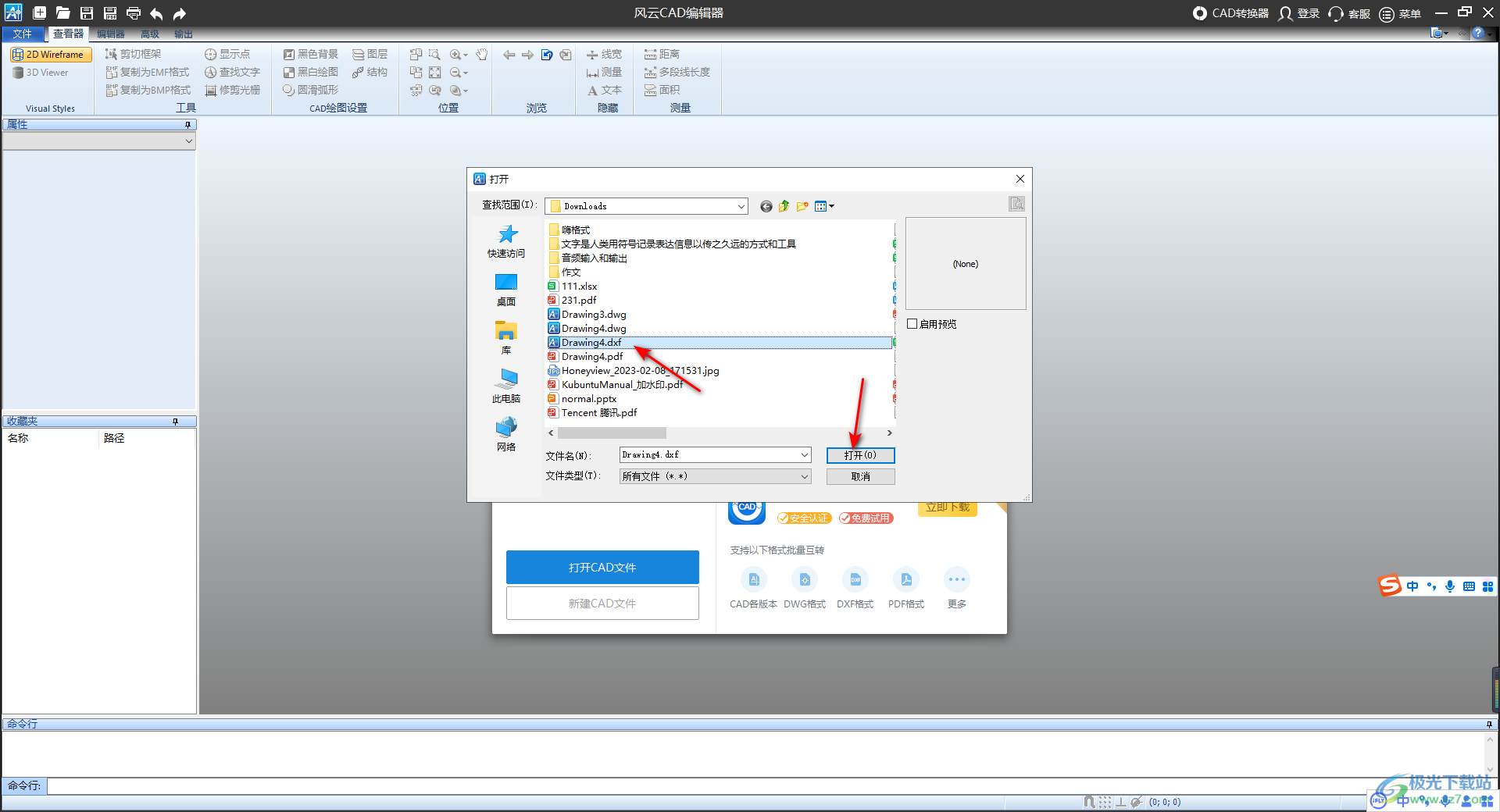Image resolution: width=1500 pixels, height=812 pixels.
Task: Click the 登录 login icon
Action: 1298,13
